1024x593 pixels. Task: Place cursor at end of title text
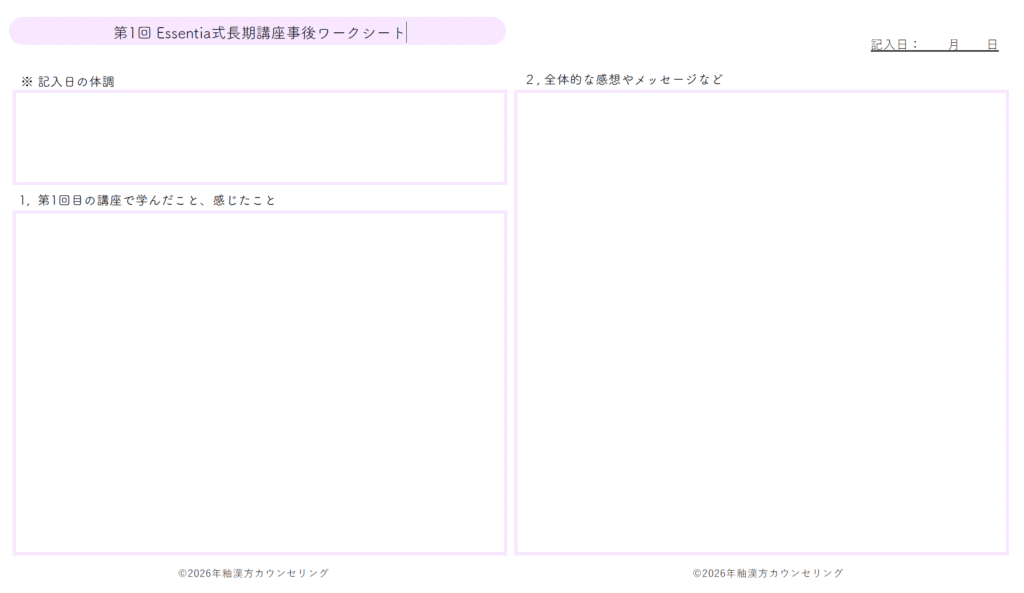coord(406,33)
